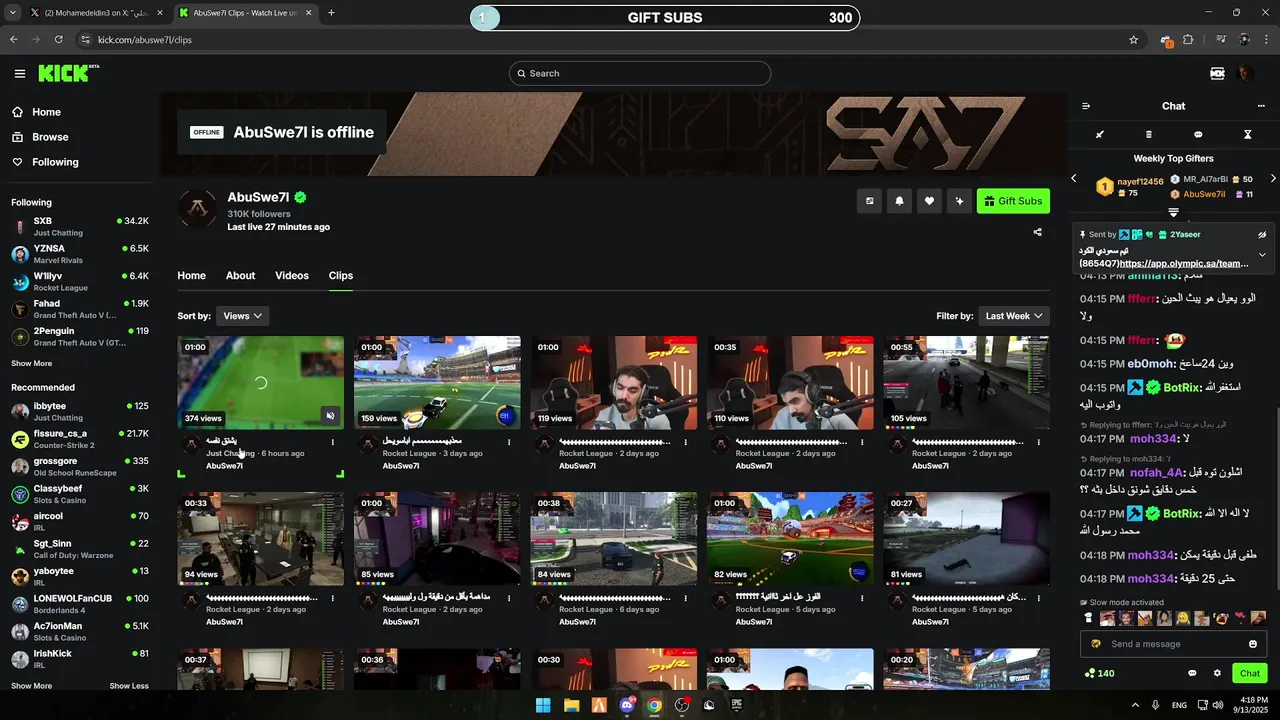
Task: Open fissure_cs_a recommended channel
Action: 80,439
